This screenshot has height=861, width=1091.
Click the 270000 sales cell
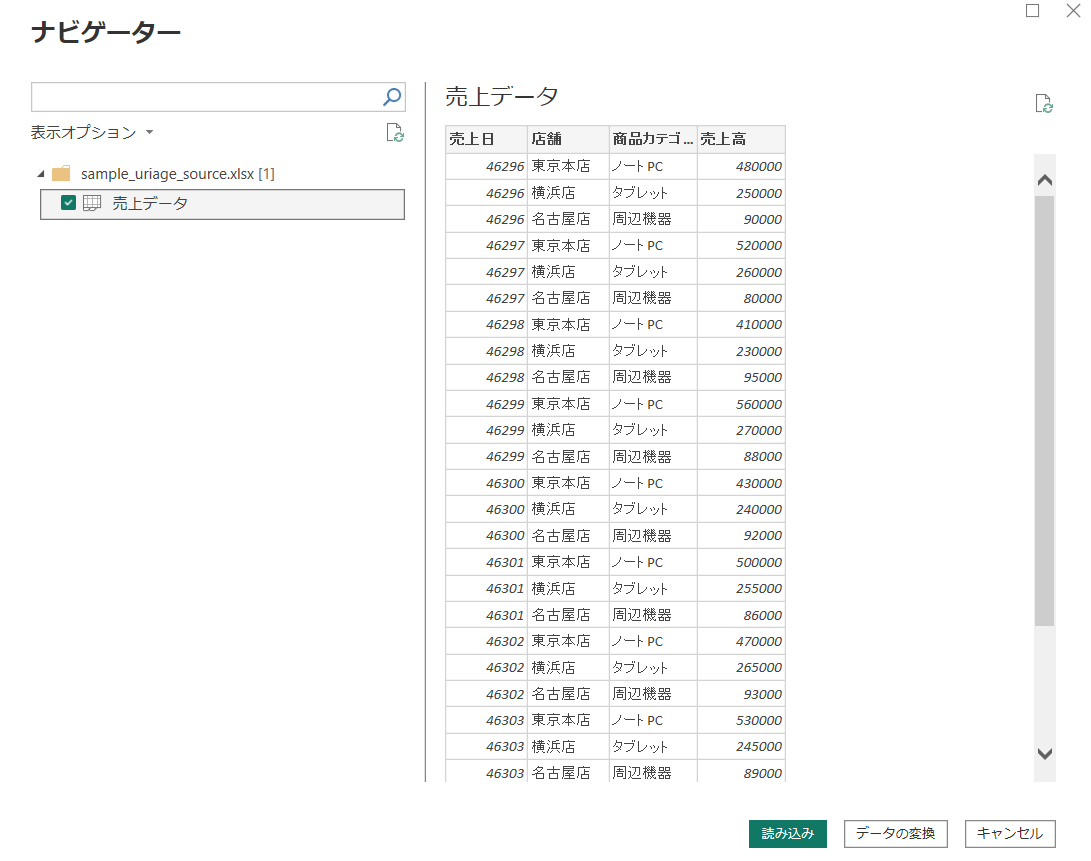(741, 430)
